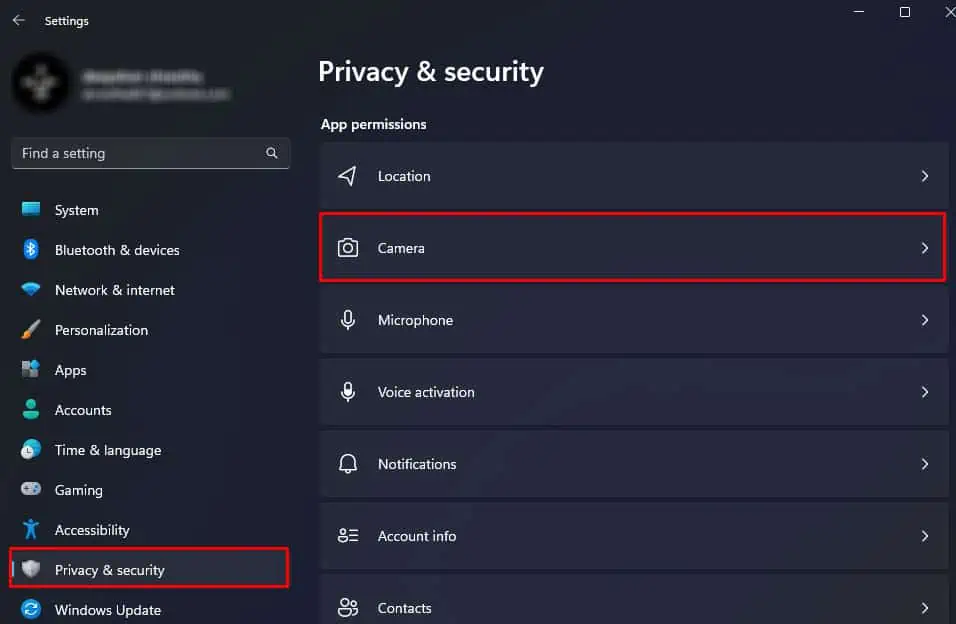Switch to the Apps section
Screen dimensions: 956x624
tap(70, 370)
